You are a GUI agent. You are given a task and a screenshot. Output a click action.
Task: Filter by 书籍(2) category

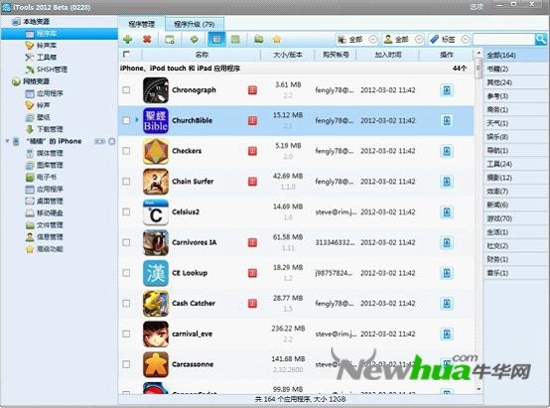516,69
